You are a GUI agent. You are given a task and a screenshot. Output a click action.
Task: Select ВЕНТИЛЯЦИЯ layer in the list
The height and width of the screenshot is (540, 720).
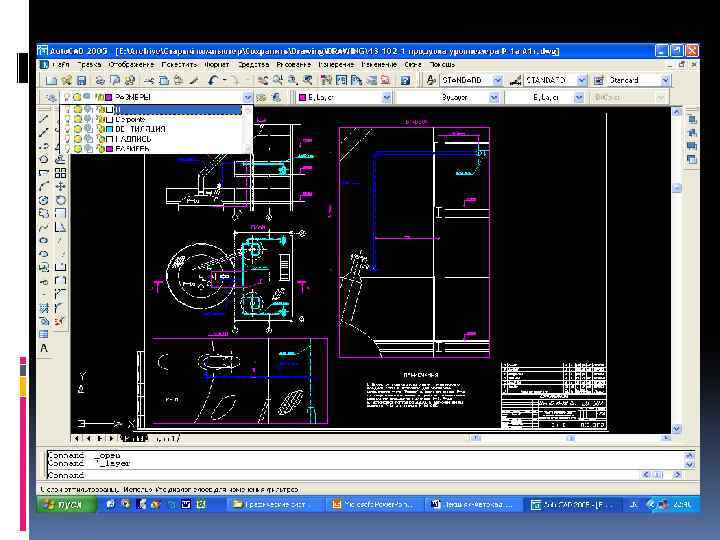[156, 129]
